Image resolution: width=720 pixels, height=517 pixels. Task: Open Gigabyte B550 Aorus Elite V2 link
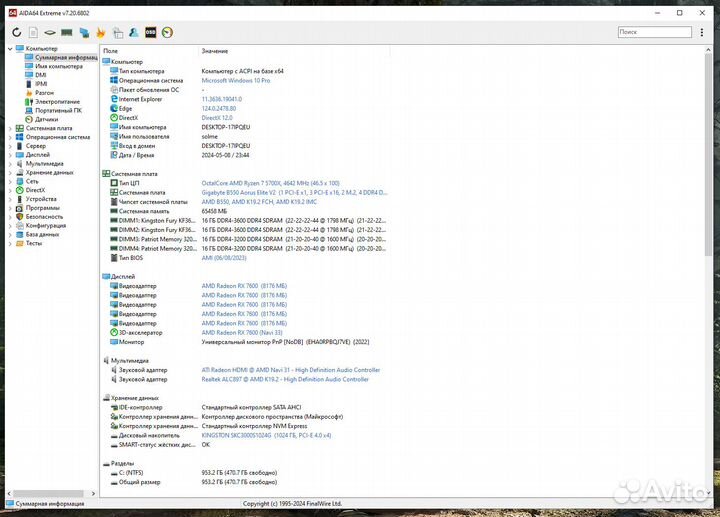coord(246,192)
